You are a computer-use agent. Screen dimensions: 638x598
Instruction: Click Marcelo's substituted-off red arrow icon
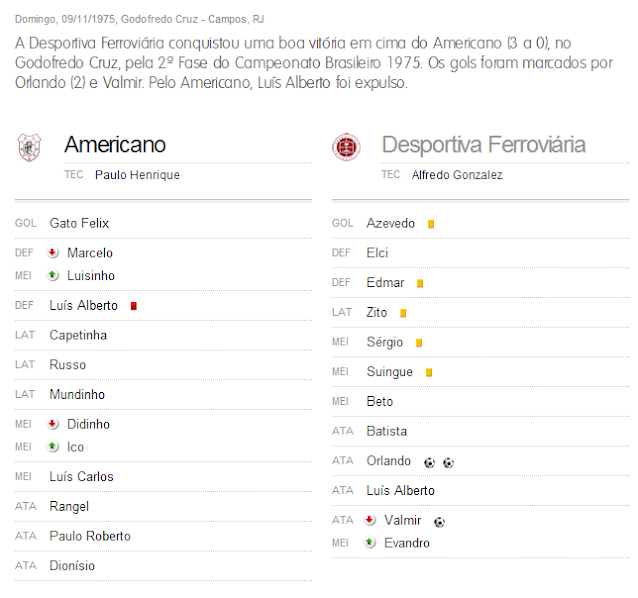[53, 253]
